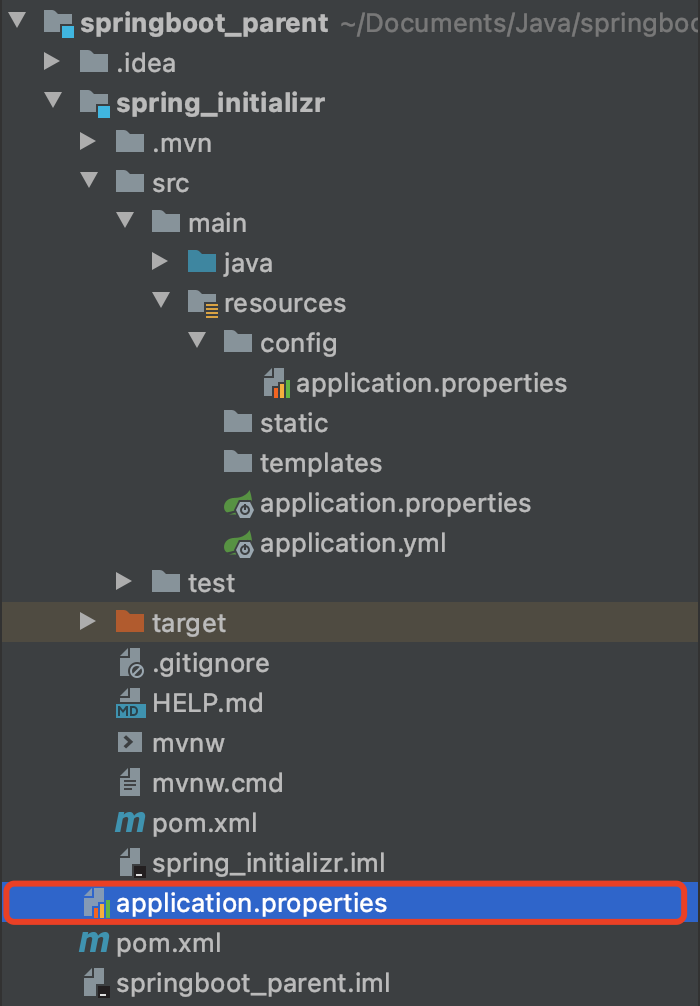Expand the target folder arrow
Screen dimensions: 700x1006
(88, 621)
